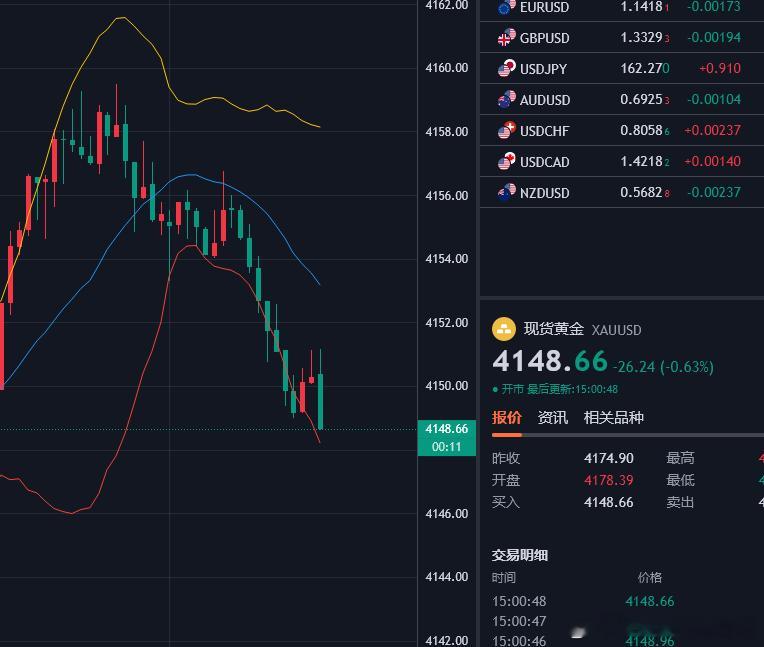Click the 4150.00 price axis label
This screenshot has width=764, height=647.
(x=447, y=386)
